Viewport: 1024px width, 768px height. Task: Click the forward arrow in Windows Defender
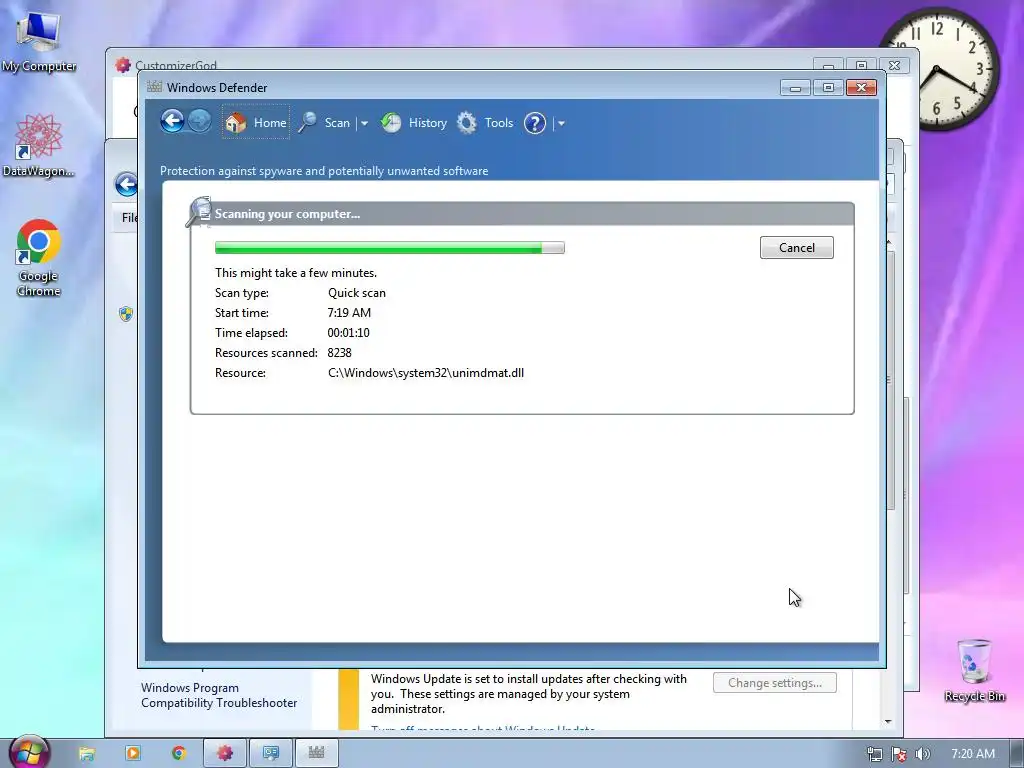tap(200, 121)
